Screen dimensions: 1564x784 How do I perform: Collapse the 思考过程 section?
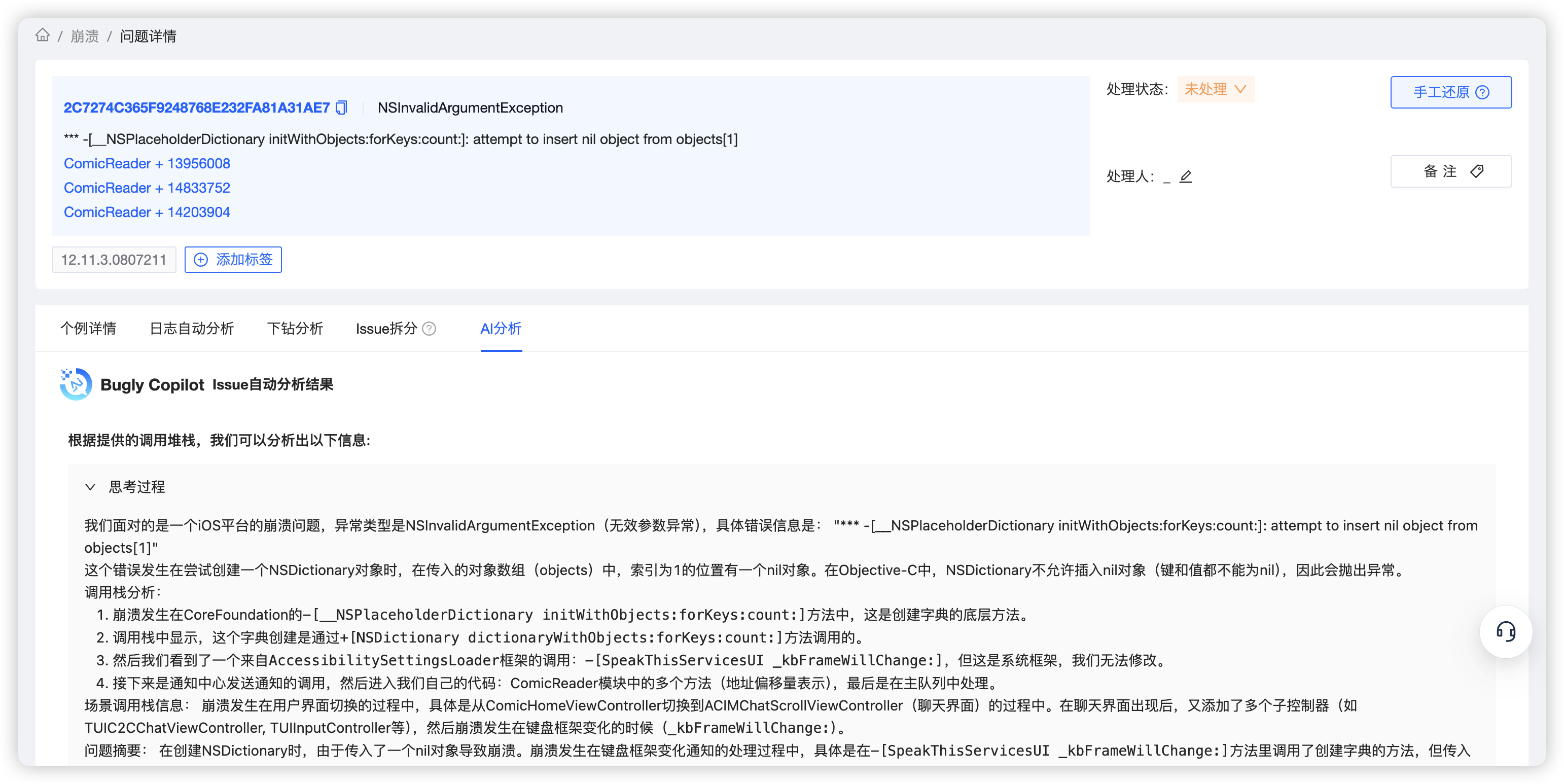click(90, 487)
